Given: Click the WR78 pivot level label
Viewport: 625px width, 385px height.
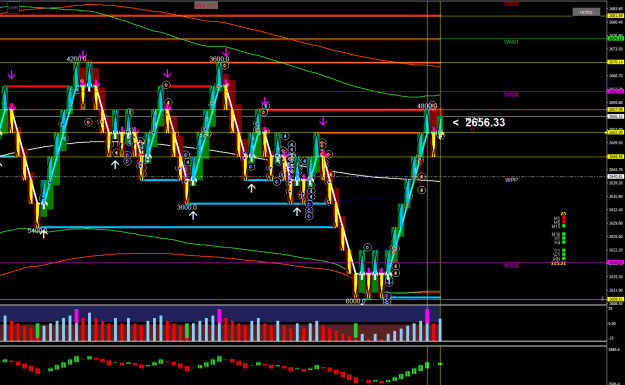Looking at the screenshot, I should coord(511,4).
